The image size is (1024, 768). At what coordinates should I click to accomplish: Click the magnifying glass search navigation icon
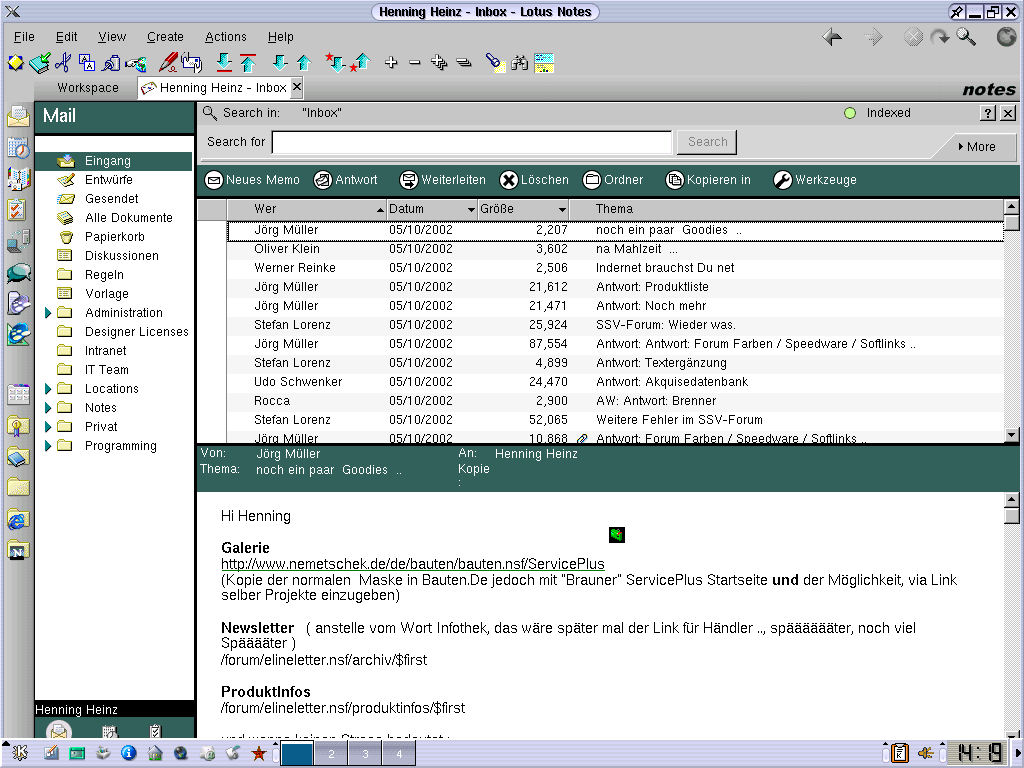(966, 37)
